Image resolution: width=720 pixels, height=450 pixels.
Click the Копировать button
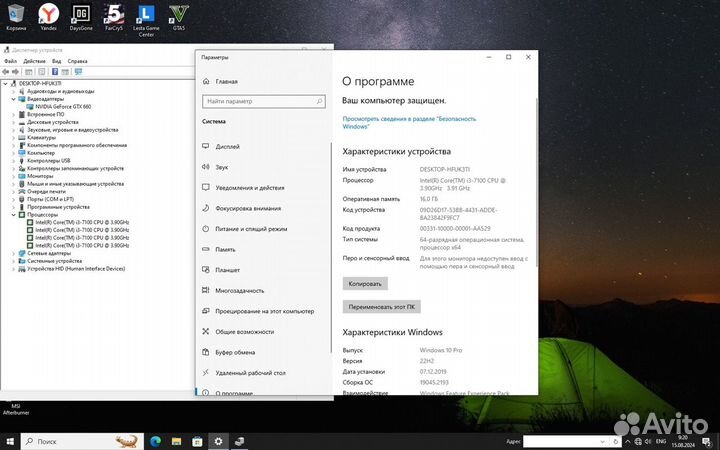365,284
